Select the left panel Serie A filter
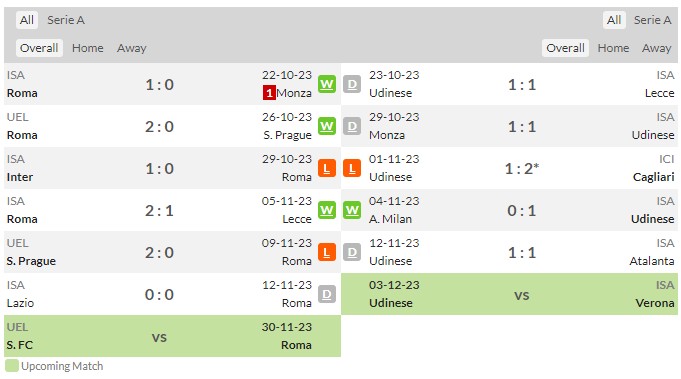Viewport: 681px width, 379px height. (x=66, y=20)
